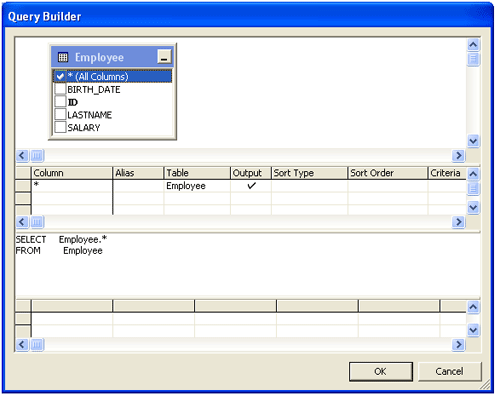Click the grid pane scroll-left arrow
This screenshot has width=500, height=396.
22,222
